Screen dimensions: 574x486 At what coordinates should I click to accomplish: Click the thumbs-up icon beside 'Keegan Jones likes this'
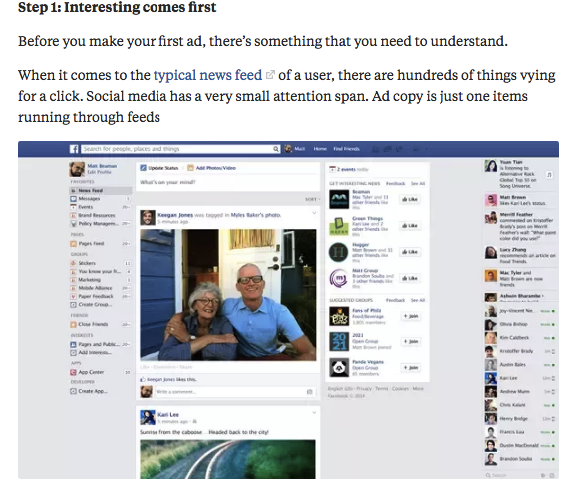[143, 380]
